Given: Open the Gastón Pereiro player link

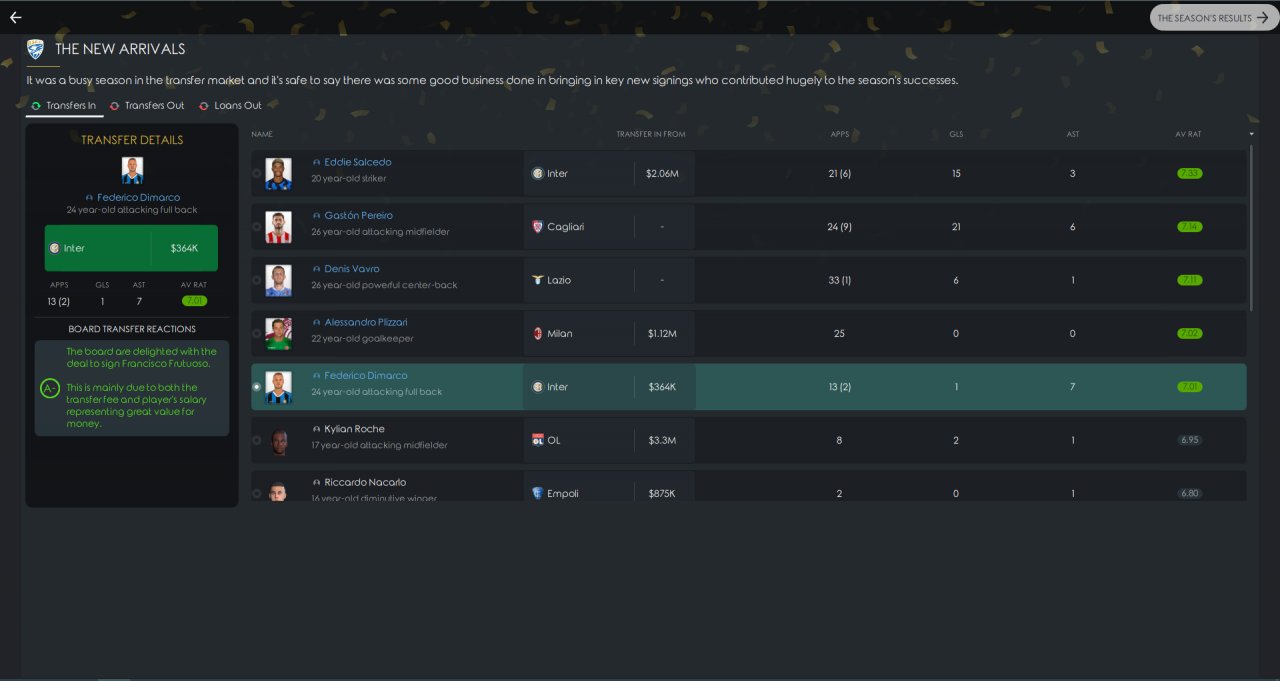Looking at the screenshot, I should 358,215.
